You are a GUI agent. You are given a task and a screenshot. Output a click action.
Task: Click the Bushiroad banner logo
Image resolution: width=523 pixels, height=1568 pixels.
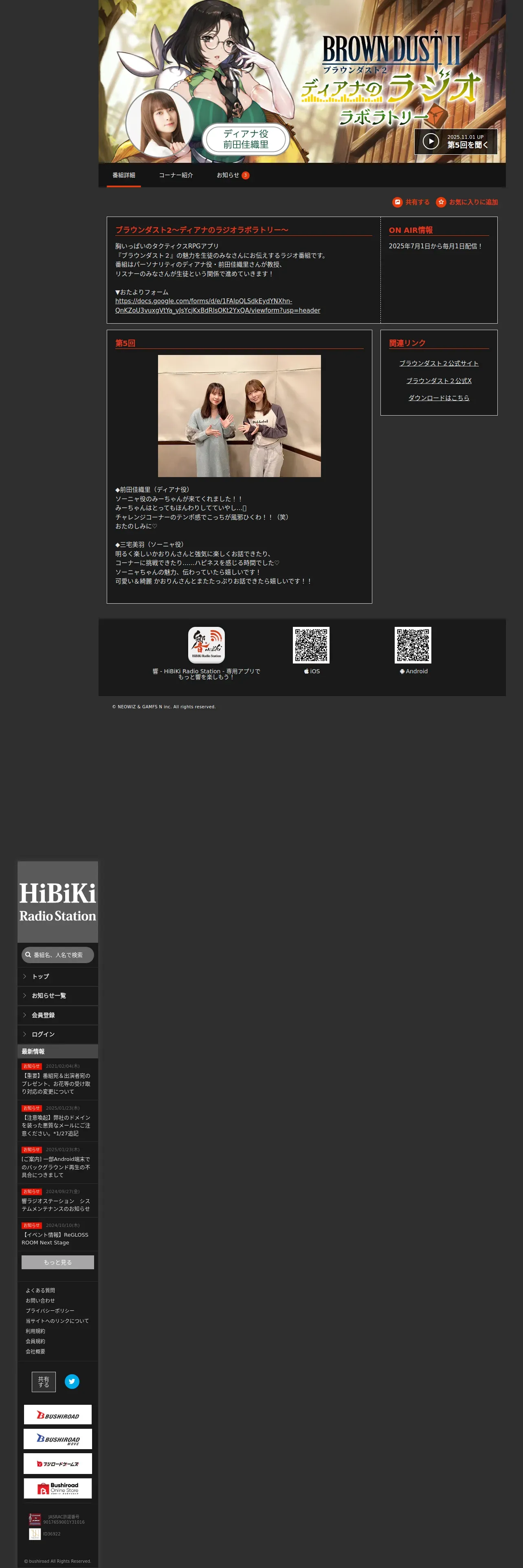click(x=58, y=1415)
